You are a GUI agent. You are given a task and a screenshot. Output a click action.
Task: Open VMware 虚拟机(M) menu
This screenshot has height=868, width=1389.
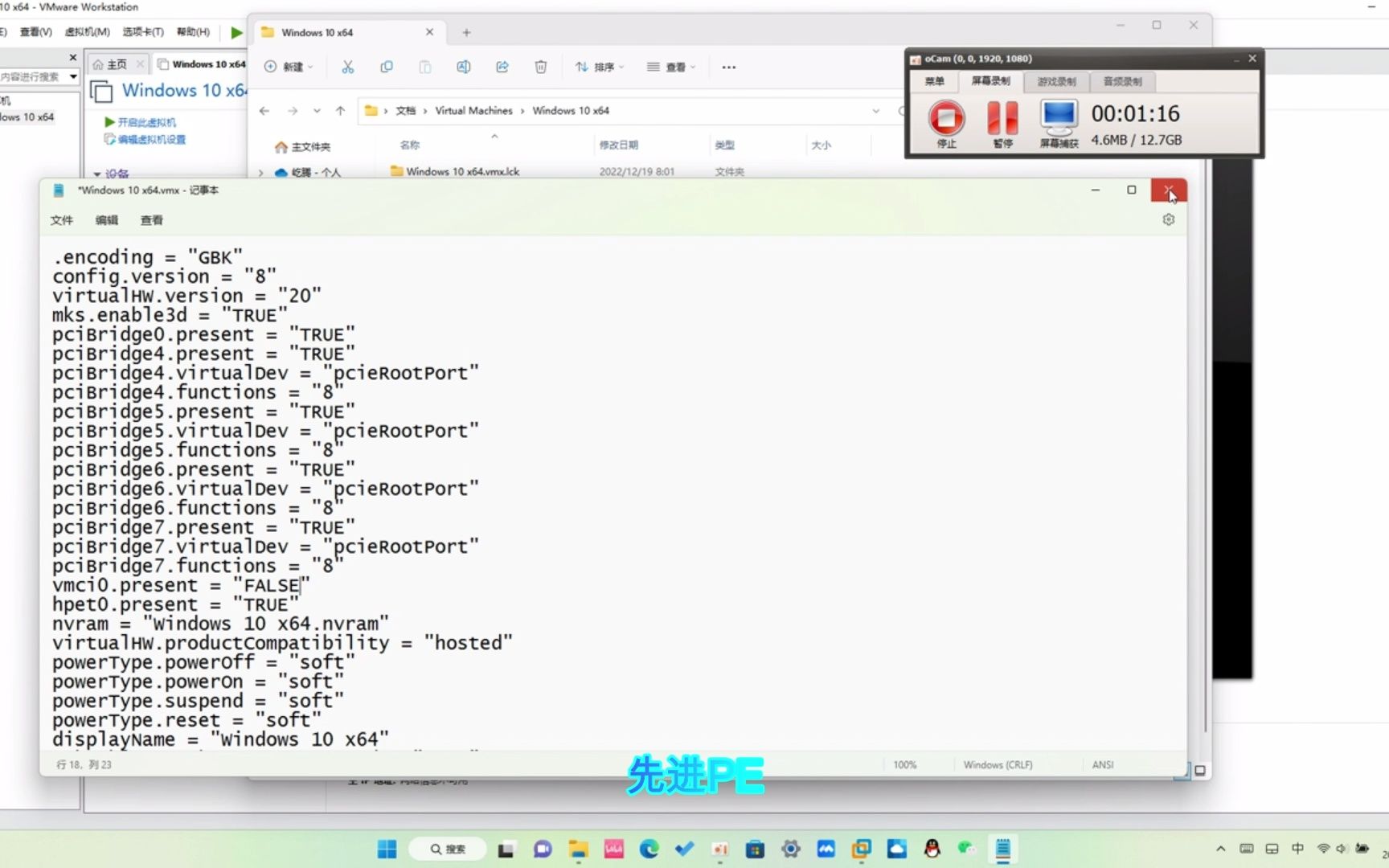[87, 32]
